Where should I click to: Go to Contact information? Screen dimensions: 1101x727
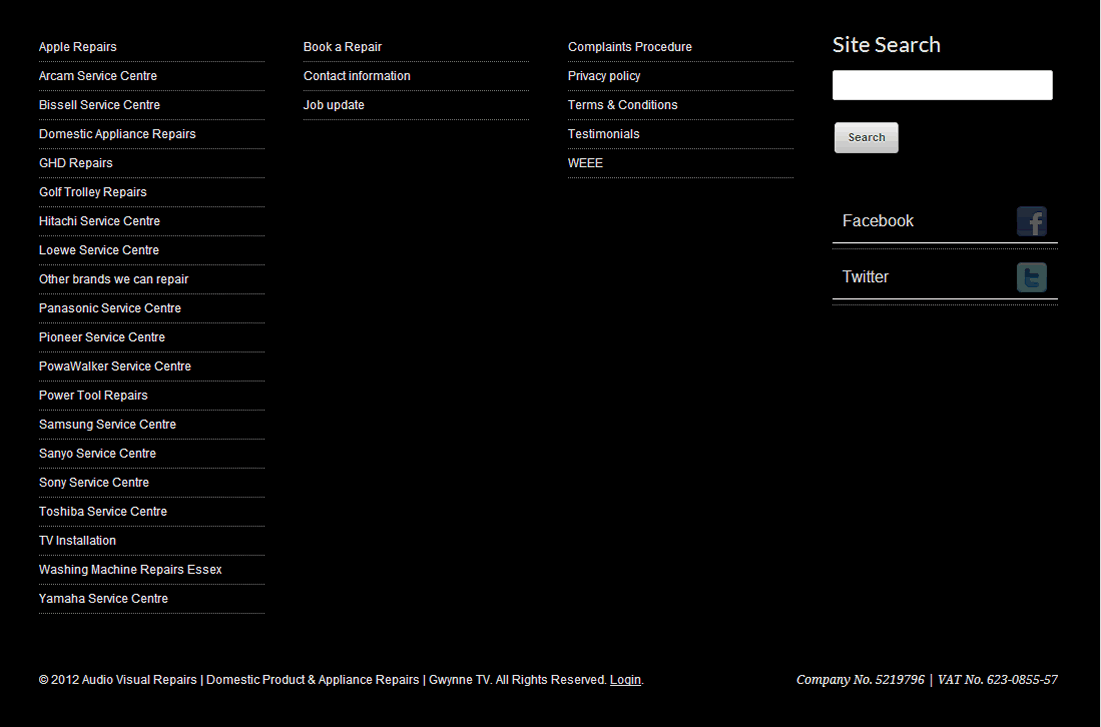point(357,76)
